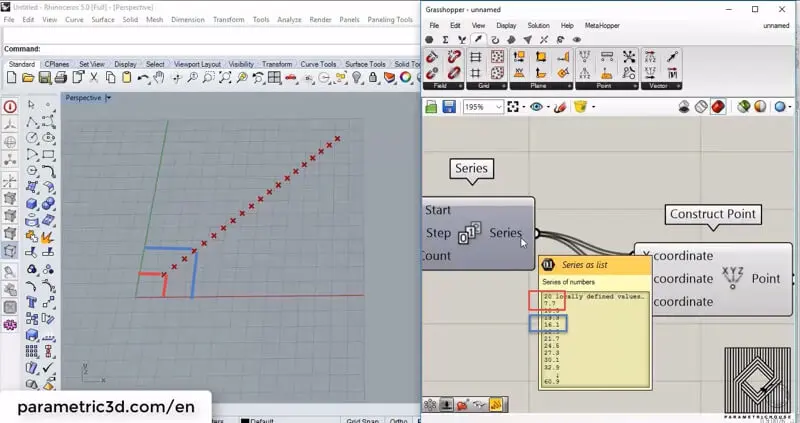This screenshot has height=423, width=800.
Task: Toggle Grid Snap in status bar
Action: 362,419
